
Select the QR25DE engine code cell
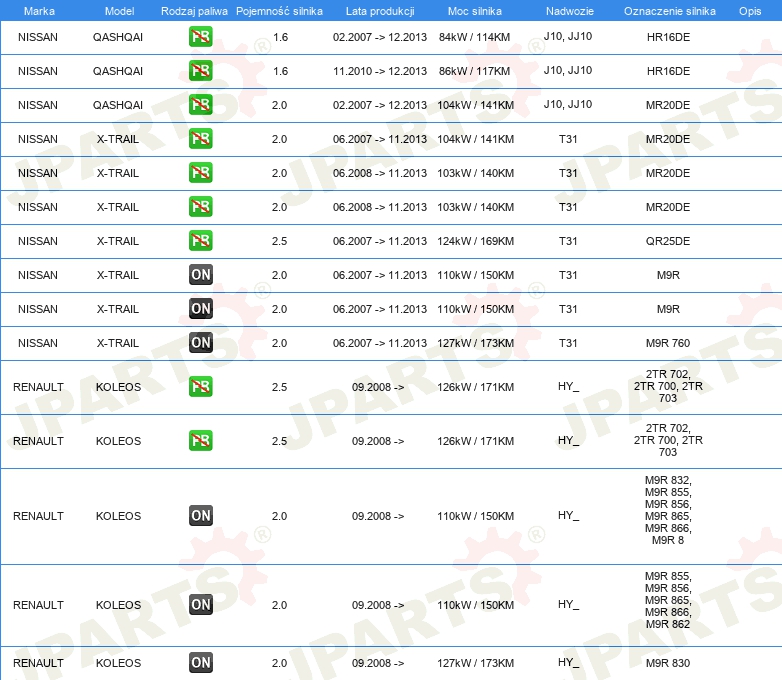[x=668, y=241]
